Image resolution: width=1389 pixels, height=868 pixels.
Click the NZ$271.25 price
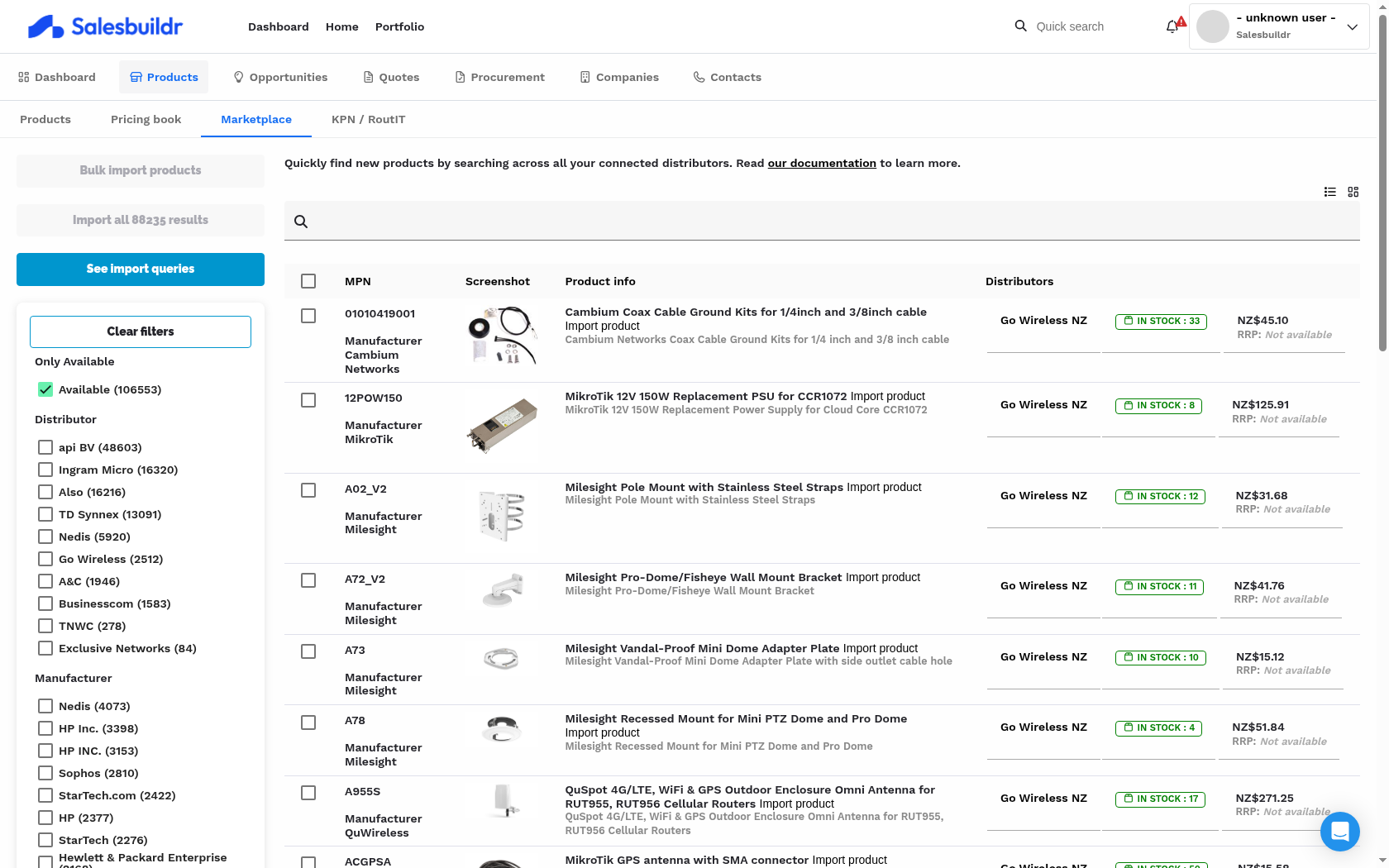pos(1264,798)
